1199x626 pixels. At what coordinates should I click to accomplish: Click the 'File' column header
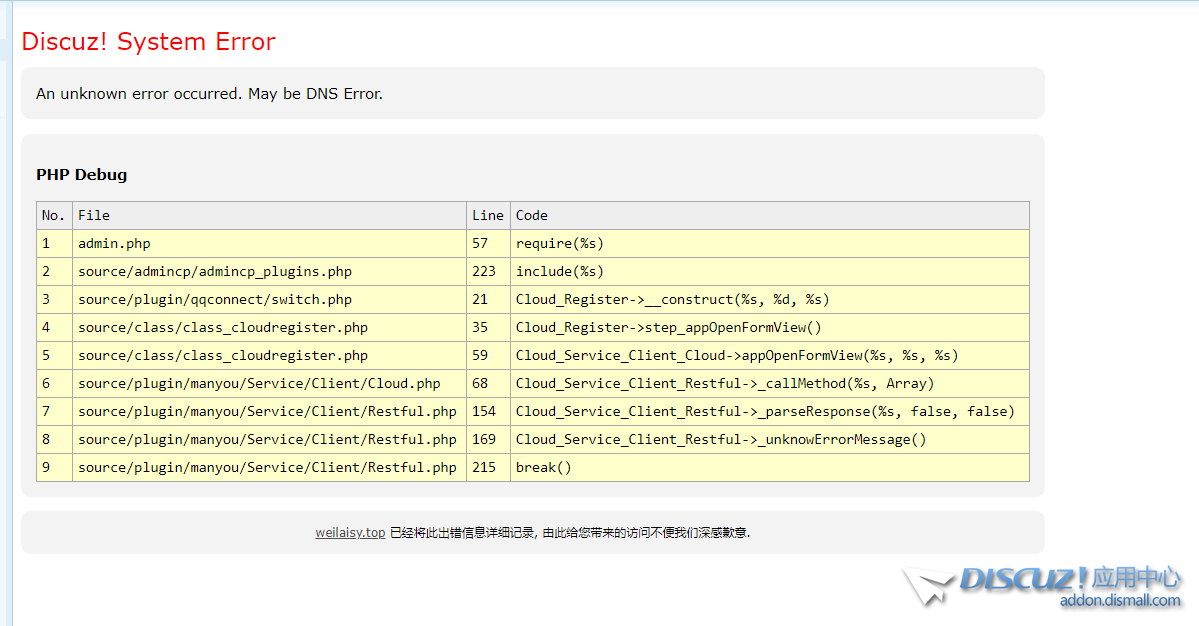coord(94,216)
